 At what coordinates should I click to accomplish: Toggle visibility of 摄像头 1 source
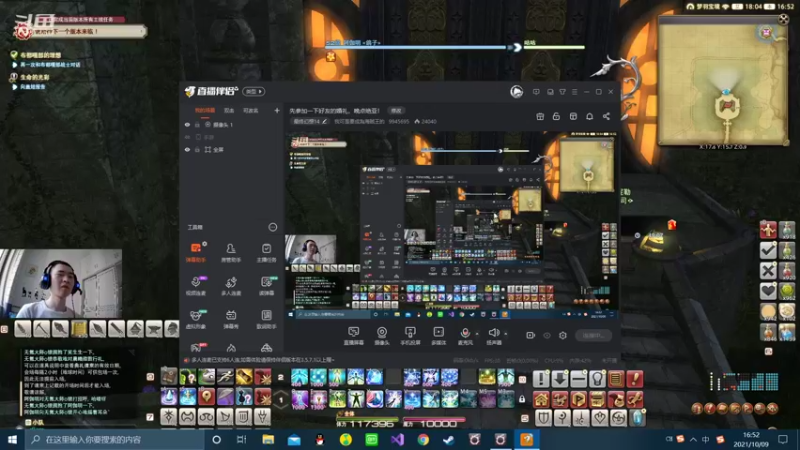(187, 124)
